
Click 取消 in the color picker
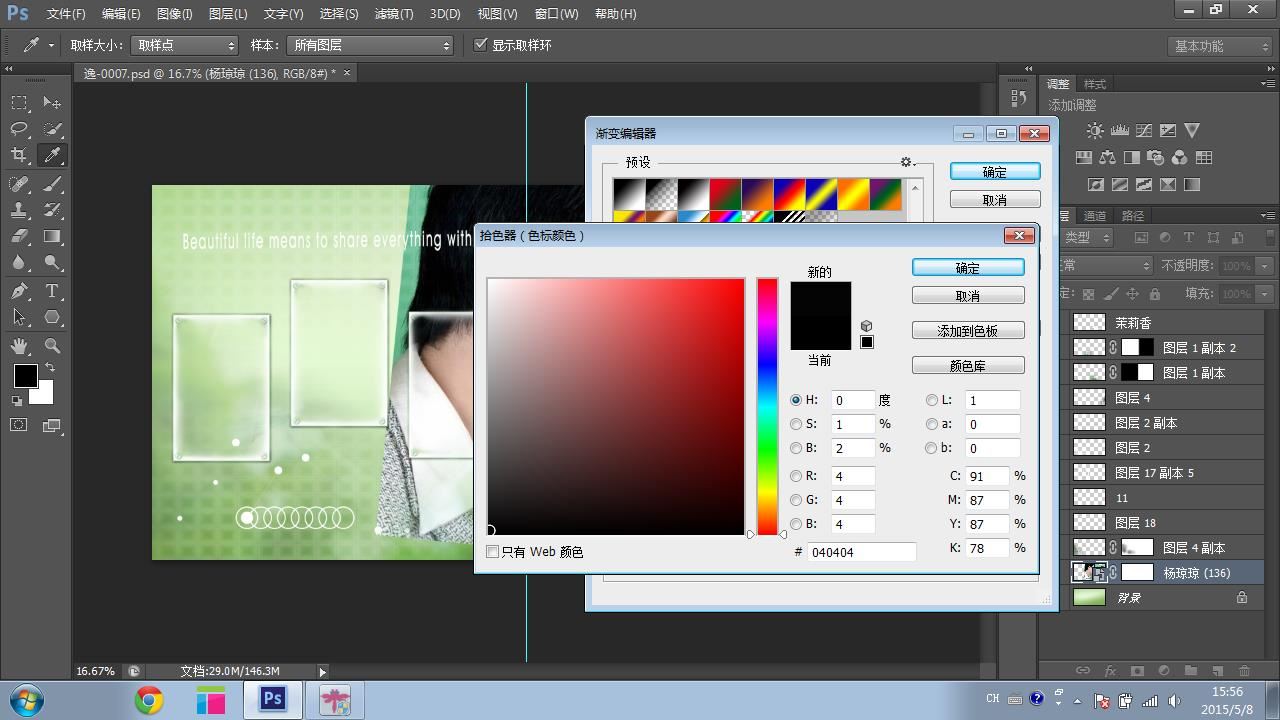(968, 296)
